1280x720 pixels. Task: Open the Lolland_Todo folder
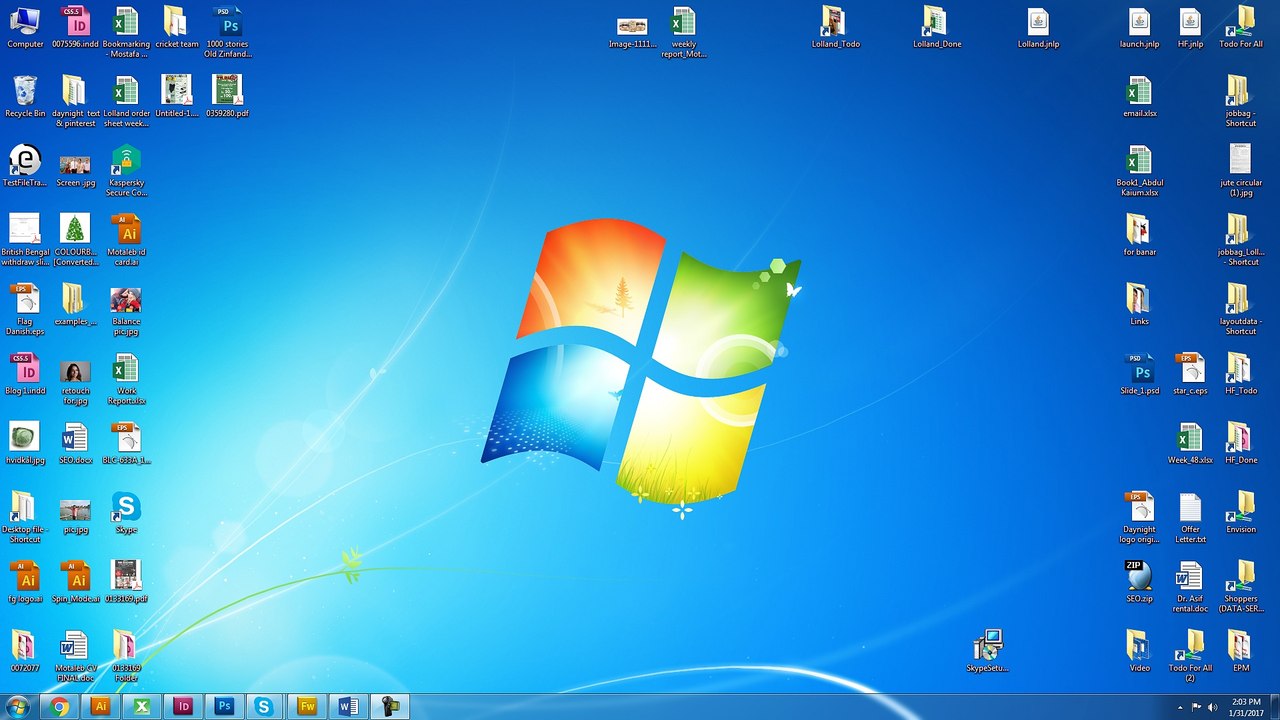[835, 28]
